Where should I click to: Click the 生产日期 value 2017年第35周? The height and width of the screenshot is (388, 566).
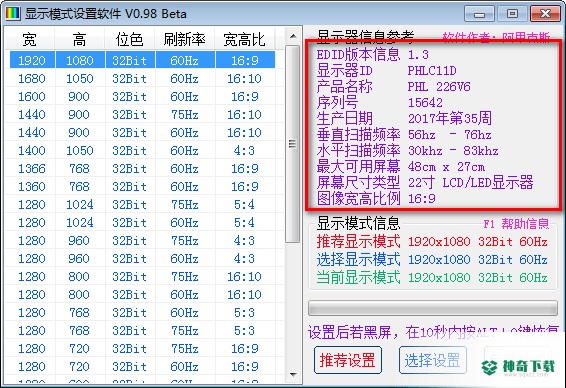450,118
